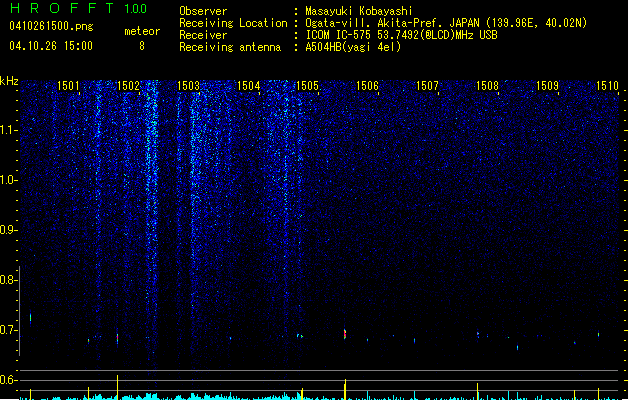Click the meteor count value 8
This screenshot has height=400, width=629.
pos(142,46)
